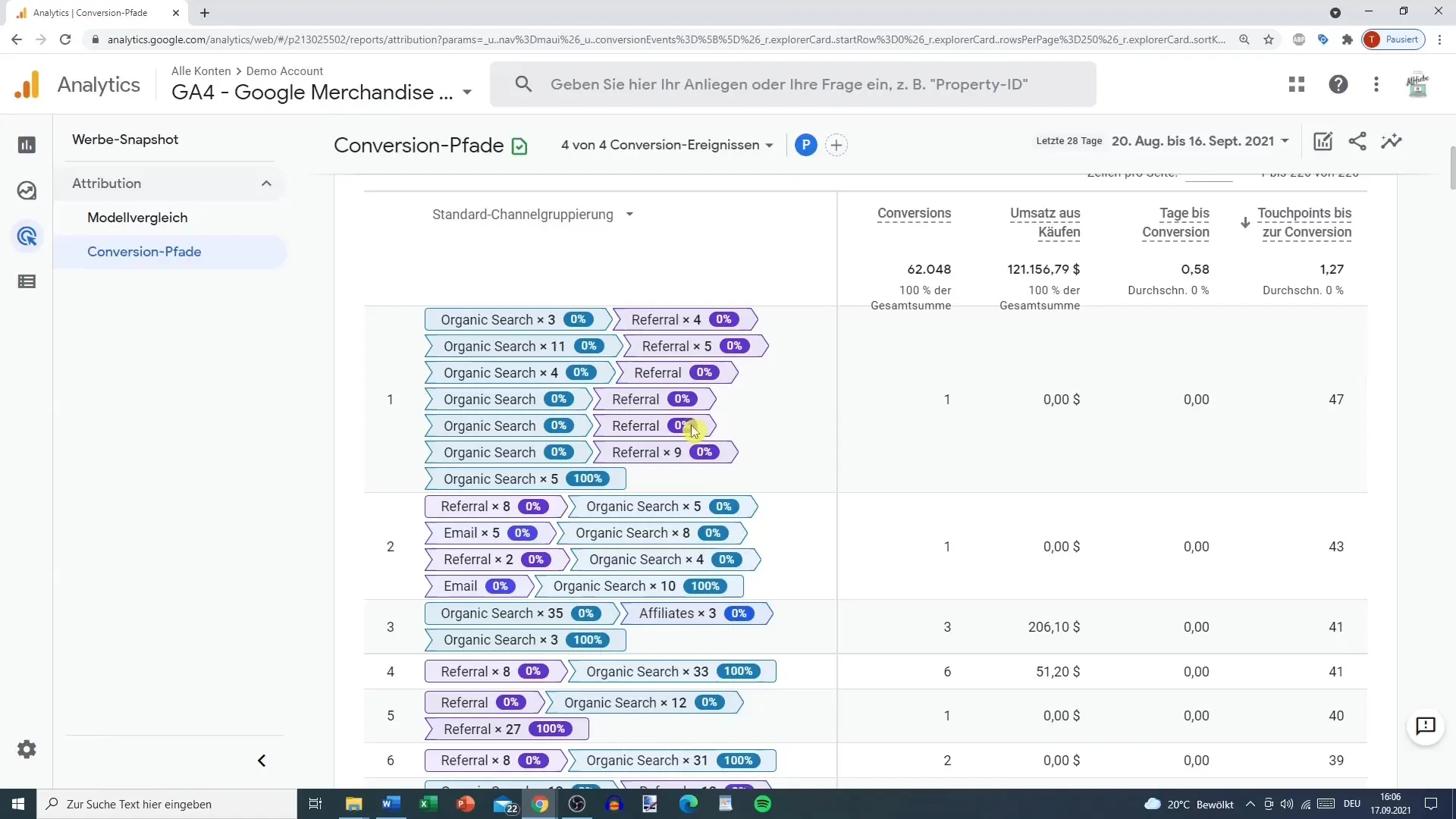Screen dimensions: 1456x819
Task: Open Insights sparkline icon
Action: 1392,141
